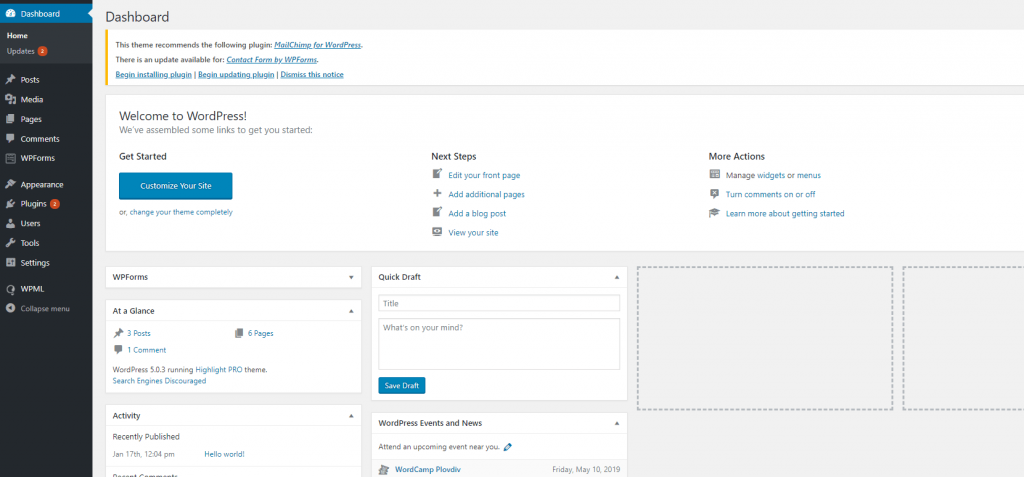Click the Plugins icon in sidebar
Image resolution: width=1024 pixels, height=477 pixels.
click(10, 204)
